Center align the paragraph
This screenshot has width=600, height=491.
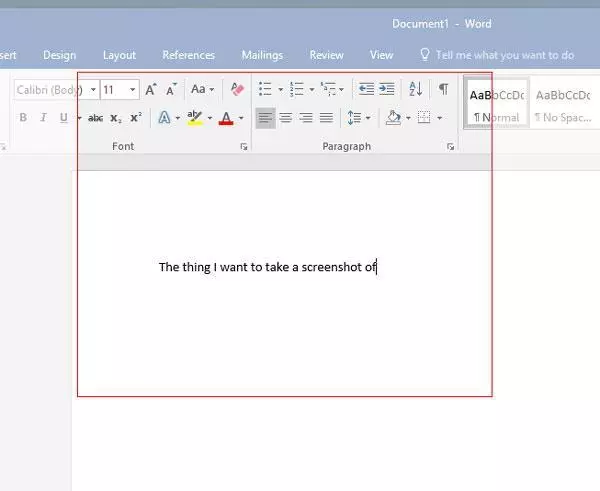click(x=285, y=118)
